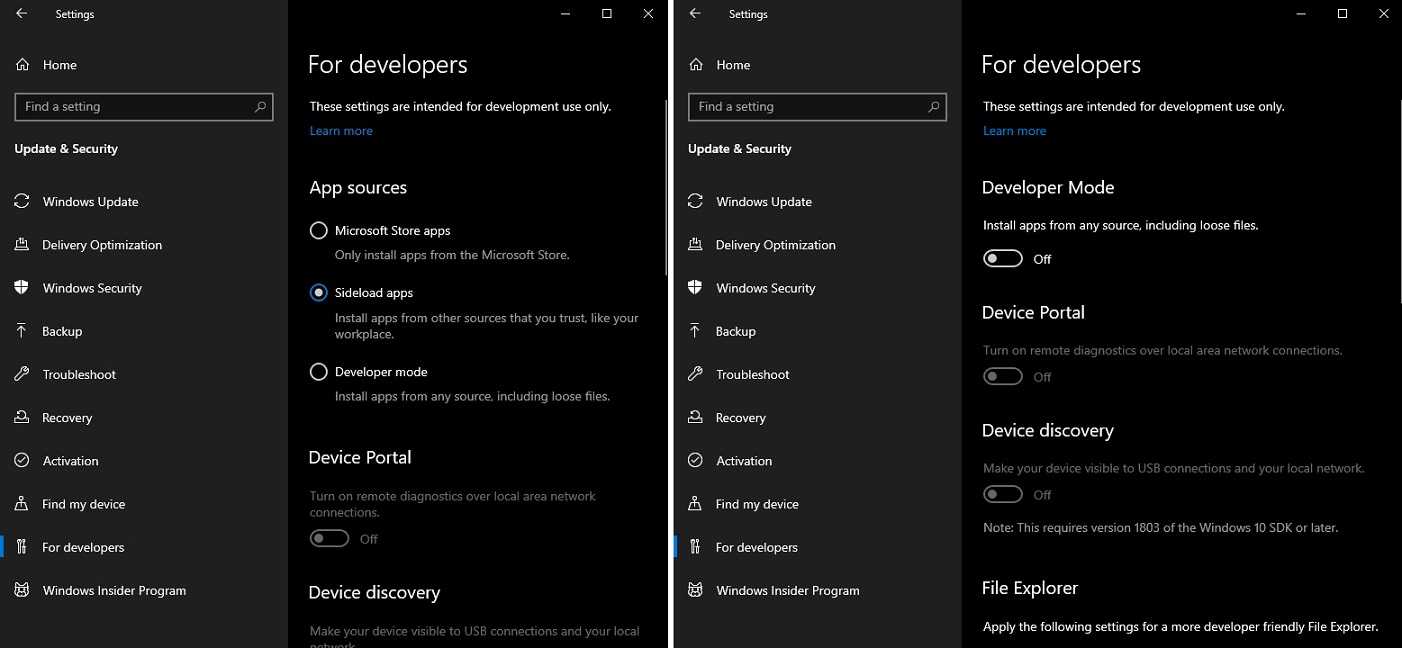Click Home icon in right Settings window
The image size is (1402, 648).
click(x=695, y=65)
